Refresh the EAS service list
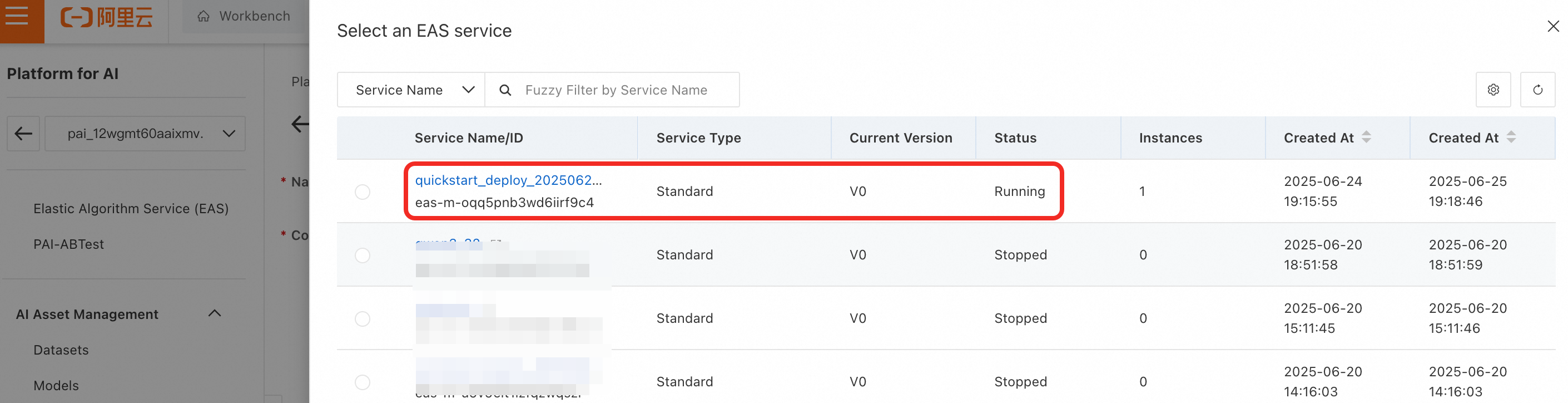The height and width of the screenshot is (403, 1568). [1537, 90]
